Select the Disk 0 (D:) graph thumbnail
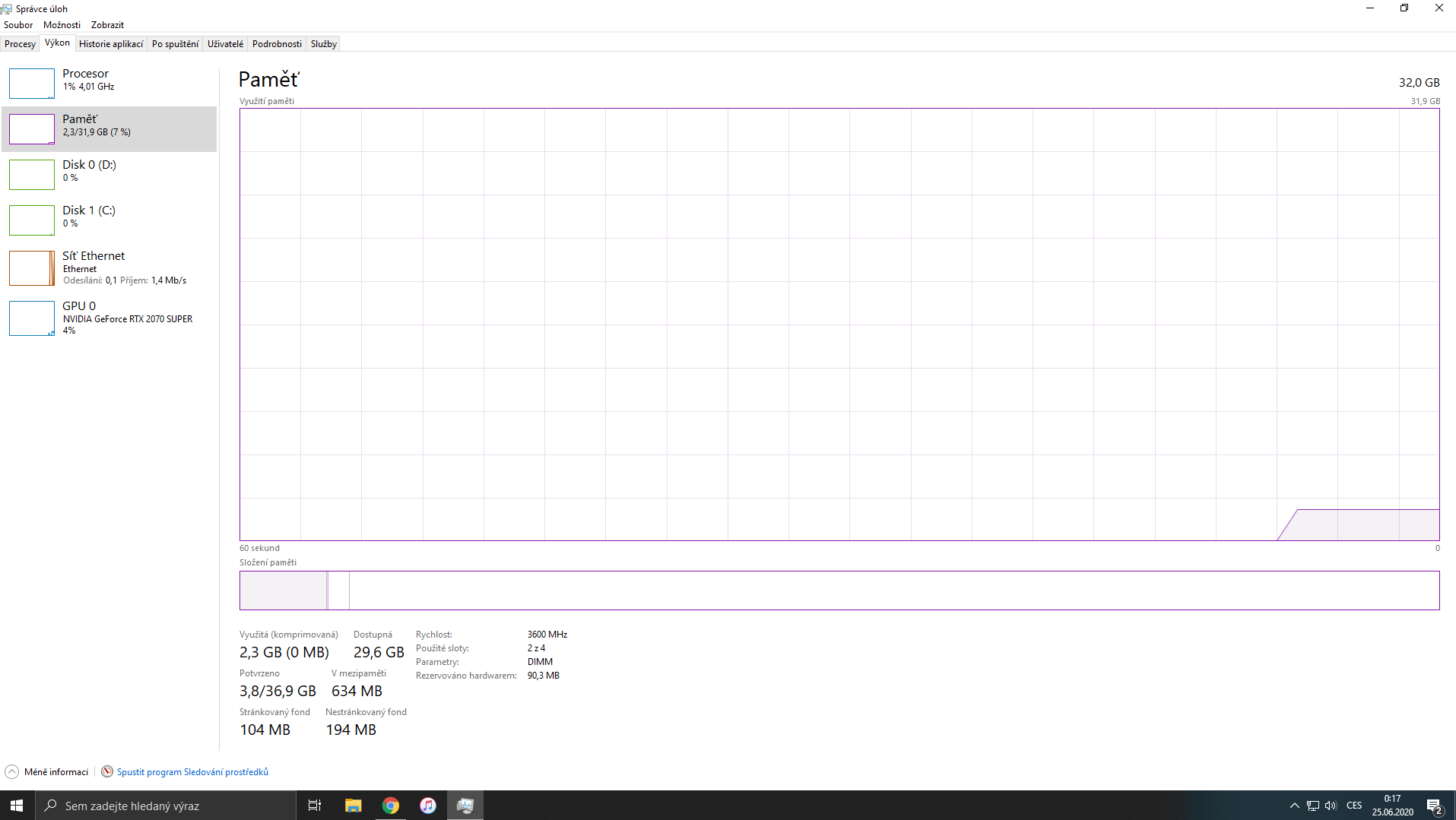 (32, 175)
